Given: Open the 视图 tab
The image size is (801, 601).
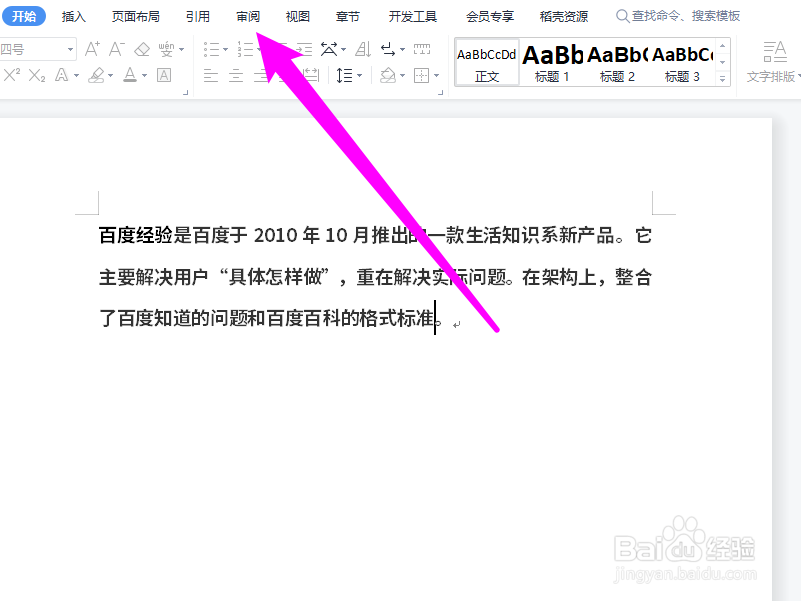Looking at the screenshot, I should [x=298, y=16].
